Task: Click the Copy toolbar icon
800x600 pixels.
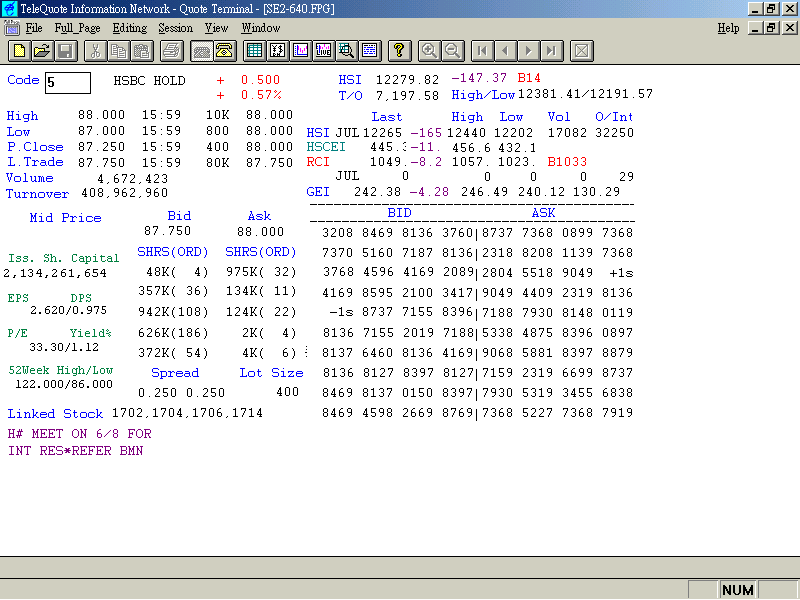Action: click(x=118, y=51)
